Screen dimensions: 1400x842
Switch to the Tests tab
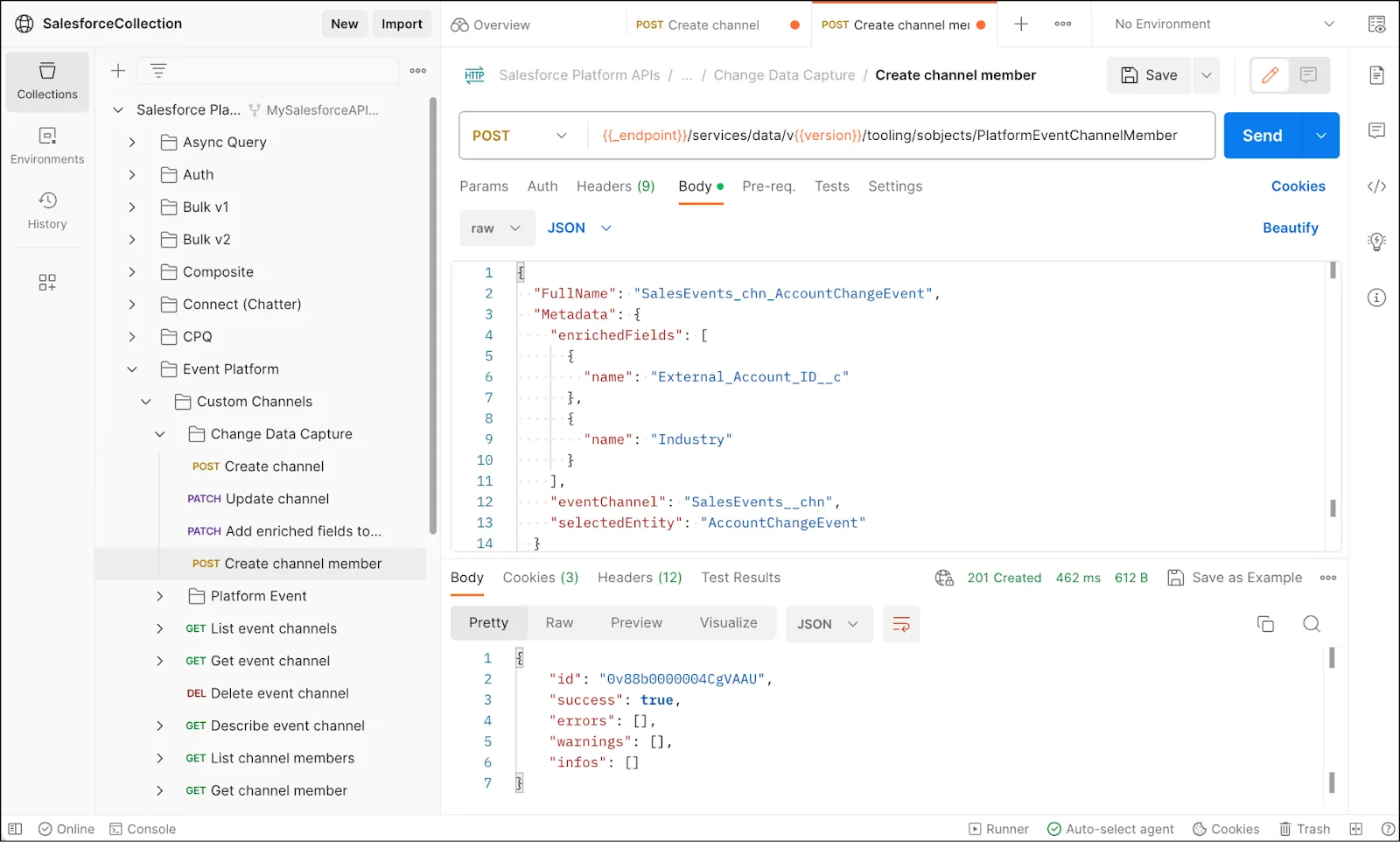832,186
